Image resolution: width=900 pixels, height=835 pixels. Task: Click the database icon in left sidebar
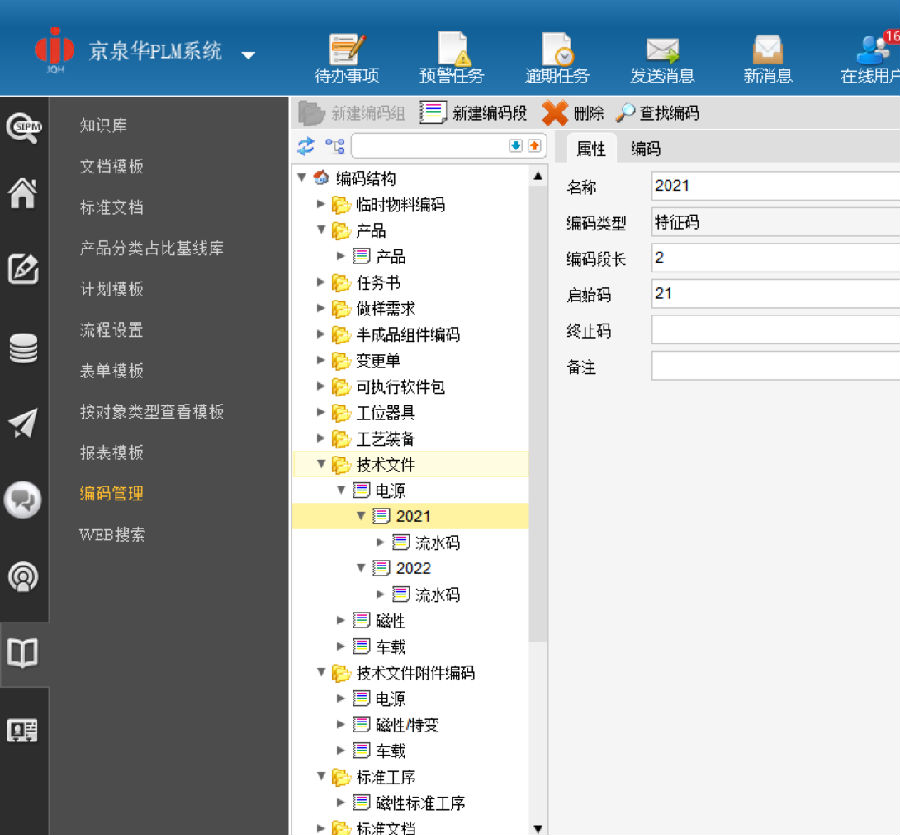click(x=23, y=348)
